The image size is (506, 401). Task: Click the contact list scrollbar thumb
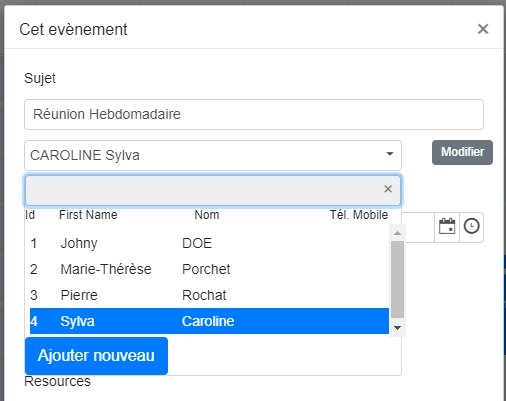pyautogui.click(x=397, y=279)
